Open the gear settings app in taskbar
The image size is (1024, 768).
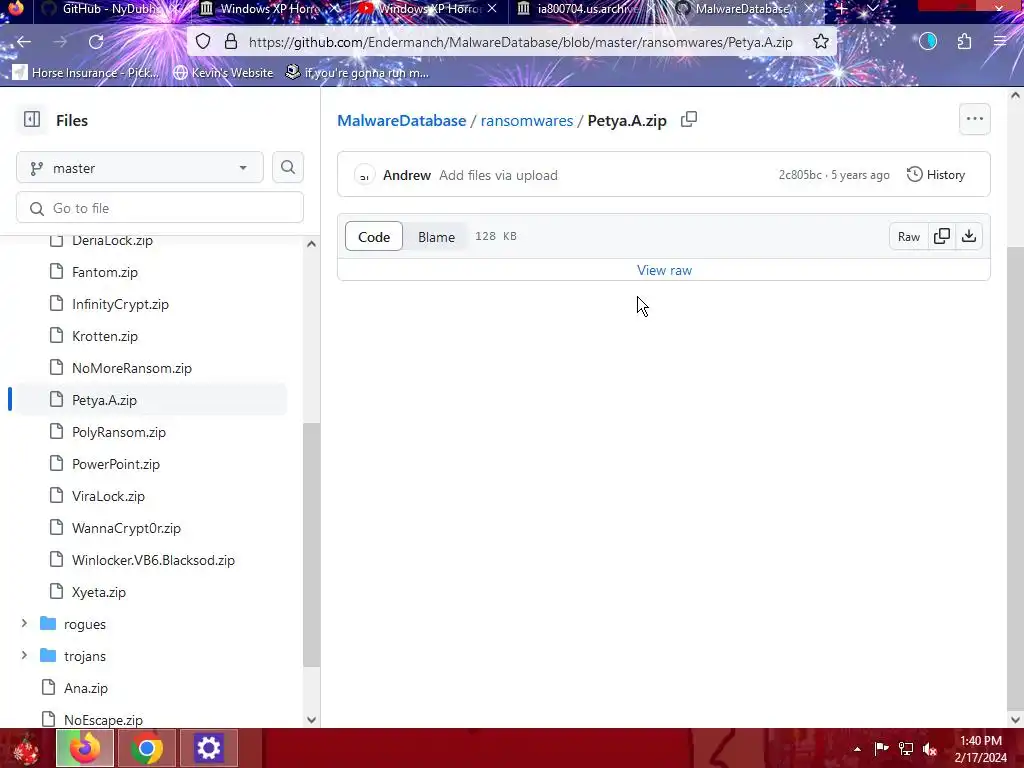pyautogui.click(x=208, y=748)
